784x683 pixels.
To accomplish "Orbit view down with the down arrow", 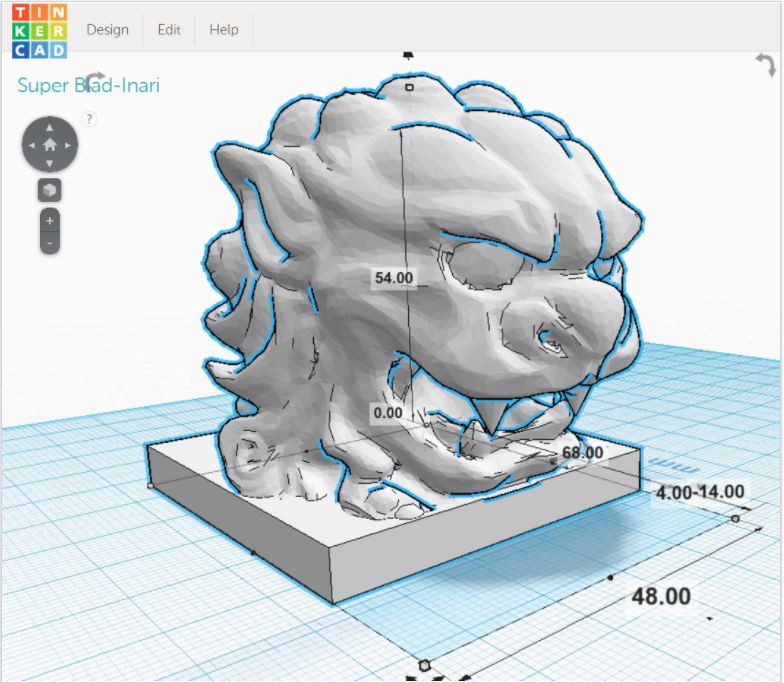I will click(50, 163).
